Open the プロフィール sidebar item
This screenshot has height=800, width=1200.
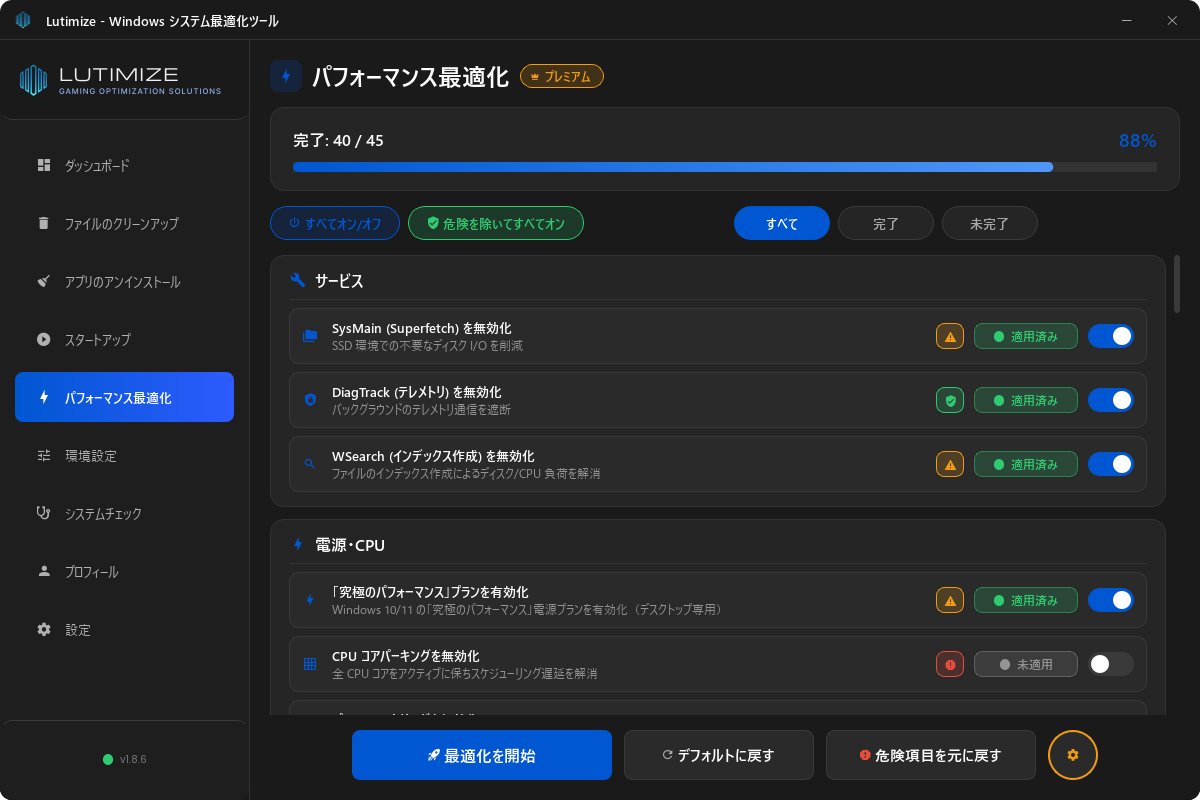click(124, 572)
